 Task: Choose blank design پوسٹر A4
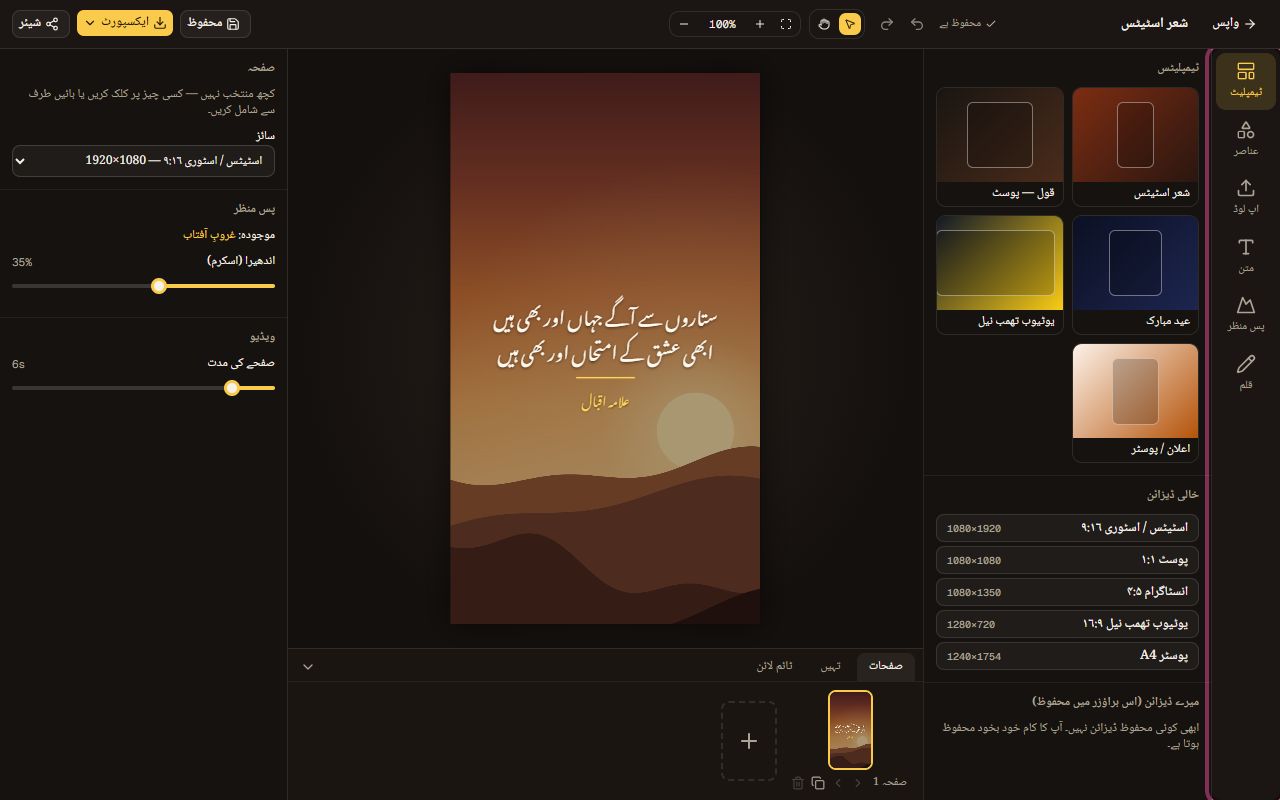pos(1068,656)
